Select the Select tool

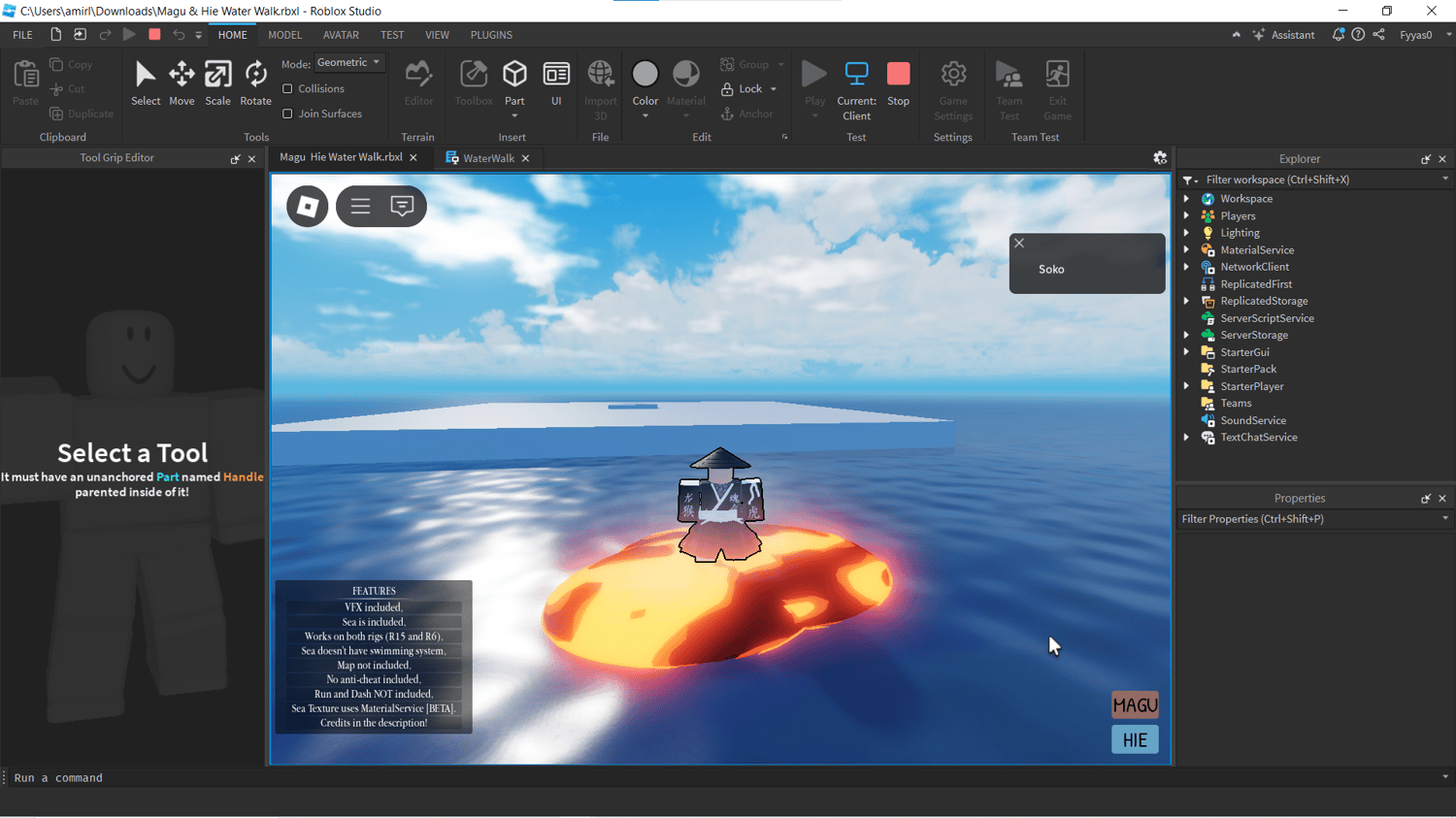click(146, 83)
